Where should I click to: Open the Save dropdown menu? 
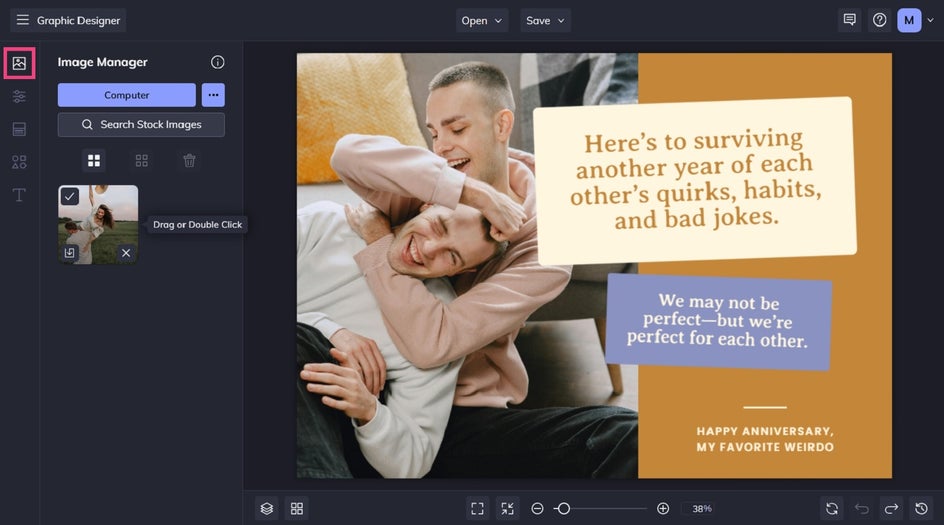pyautogui.click(x=545, y=20)
